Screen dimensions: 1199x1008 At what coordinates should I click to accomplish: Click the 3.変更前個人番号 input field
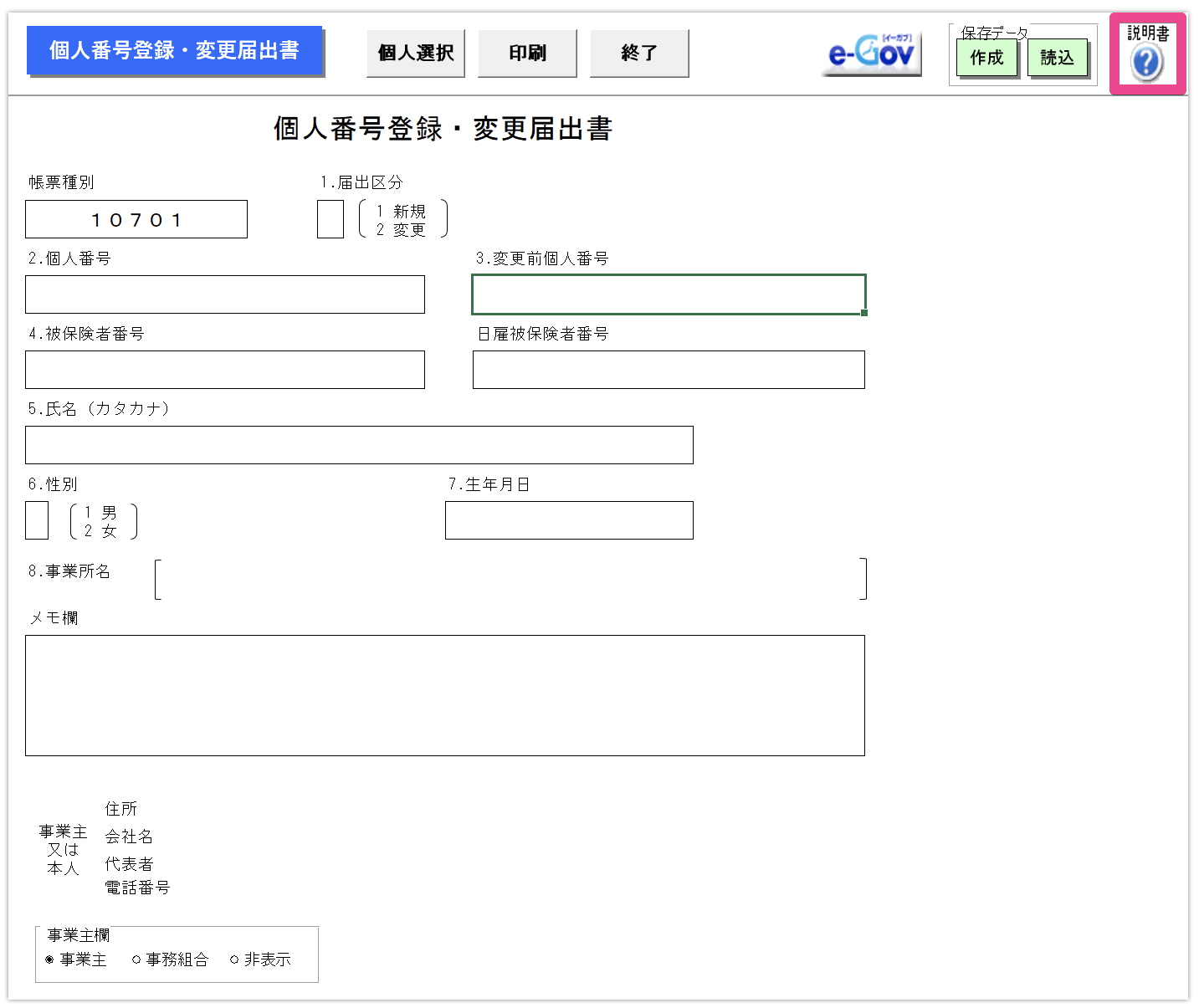coord(669,294)
